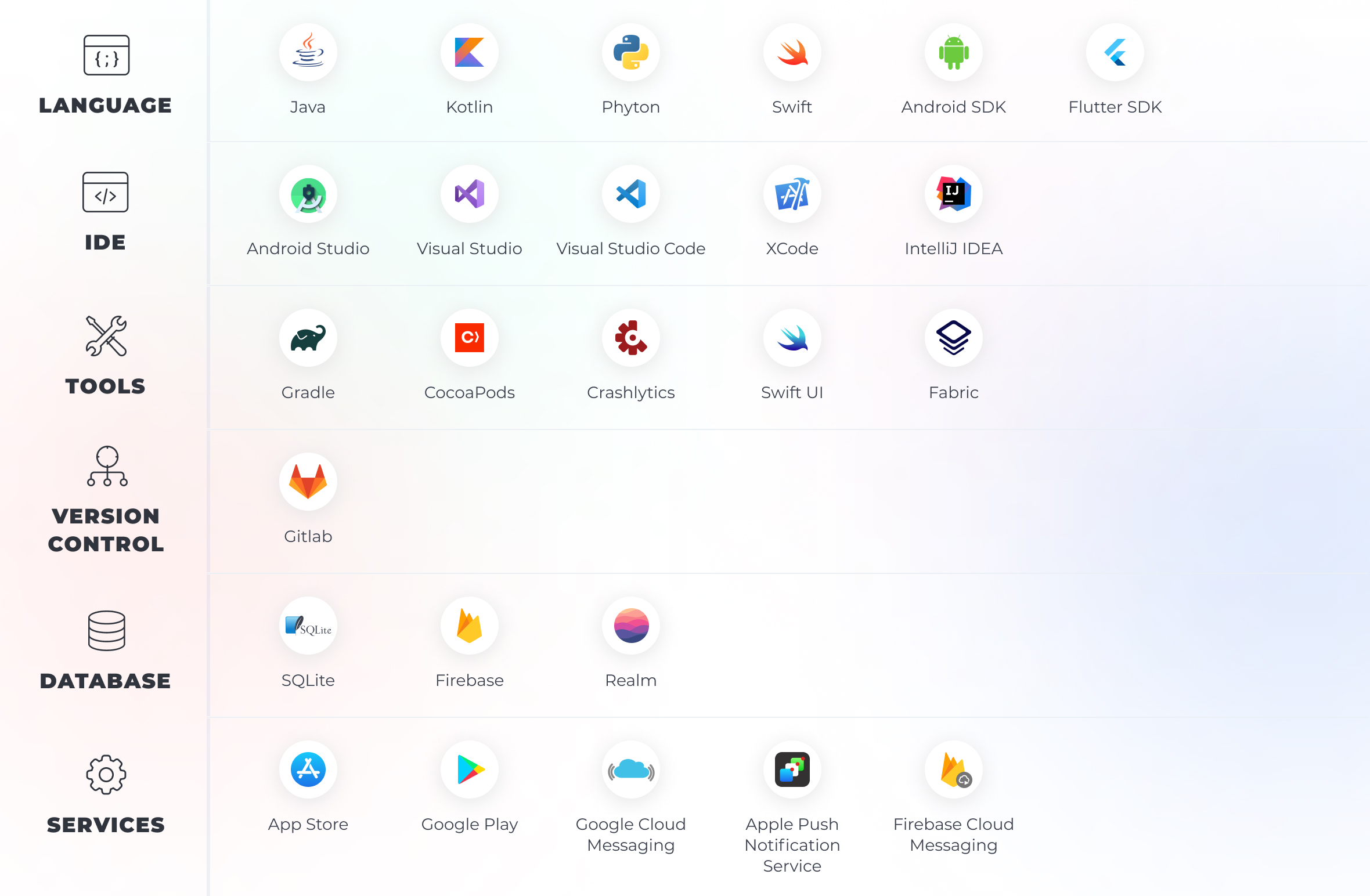1370x896 pixels.
Task: Click the SQLite logo icon
Action: click(308, 626)
